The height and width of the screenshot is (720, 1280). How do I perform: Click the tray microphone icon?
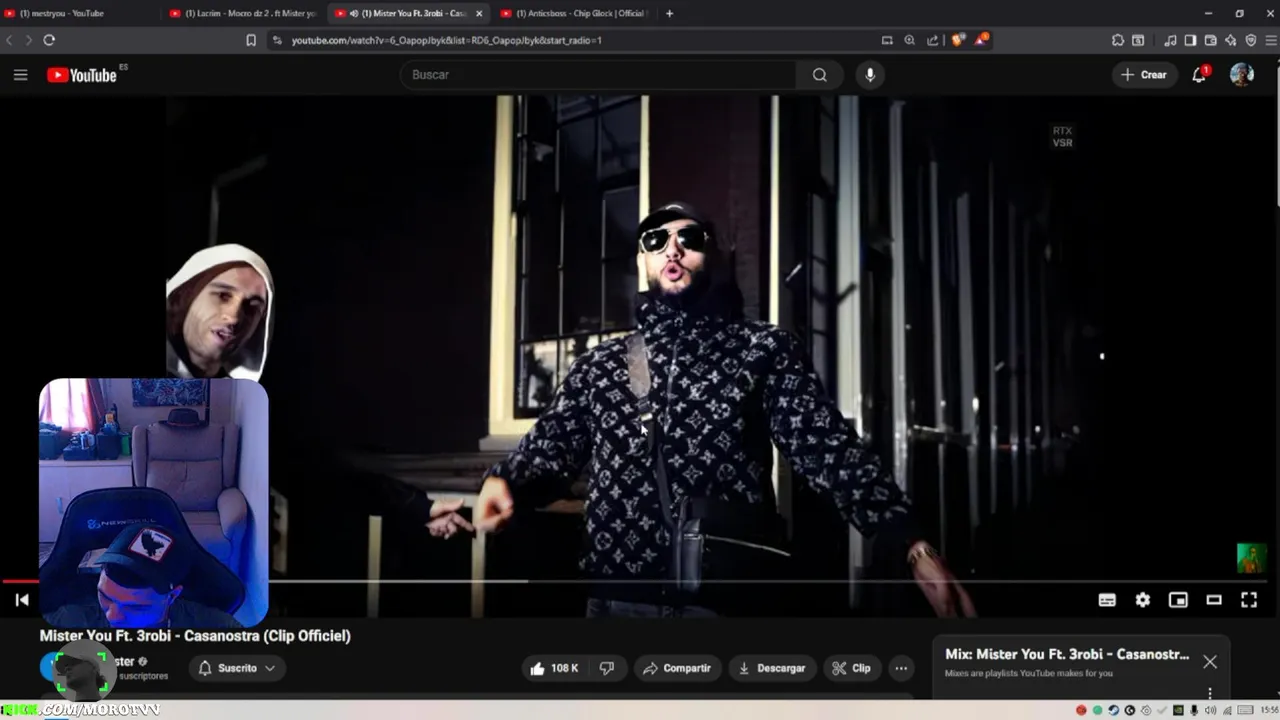point(1194,710)
